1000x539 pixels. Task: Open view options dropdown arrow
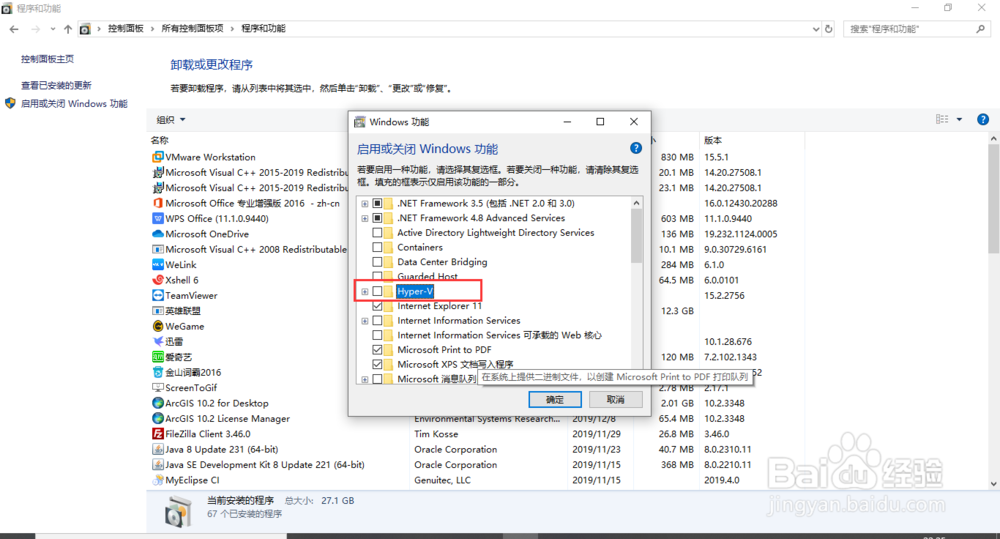click(x=959, y=119)
